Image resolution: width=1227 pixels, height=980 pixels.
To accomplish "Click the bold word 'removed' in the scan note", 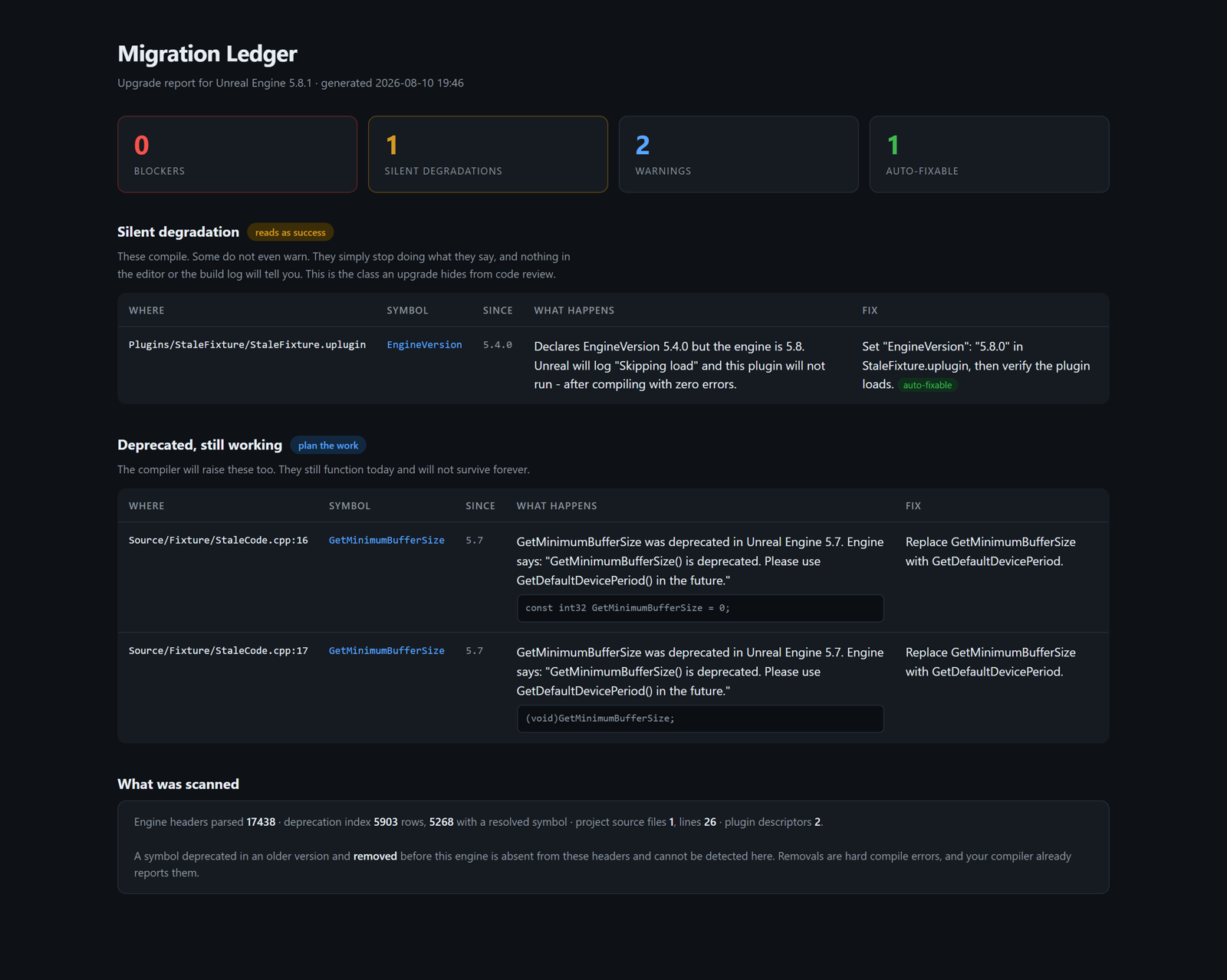I will (375, 856).
